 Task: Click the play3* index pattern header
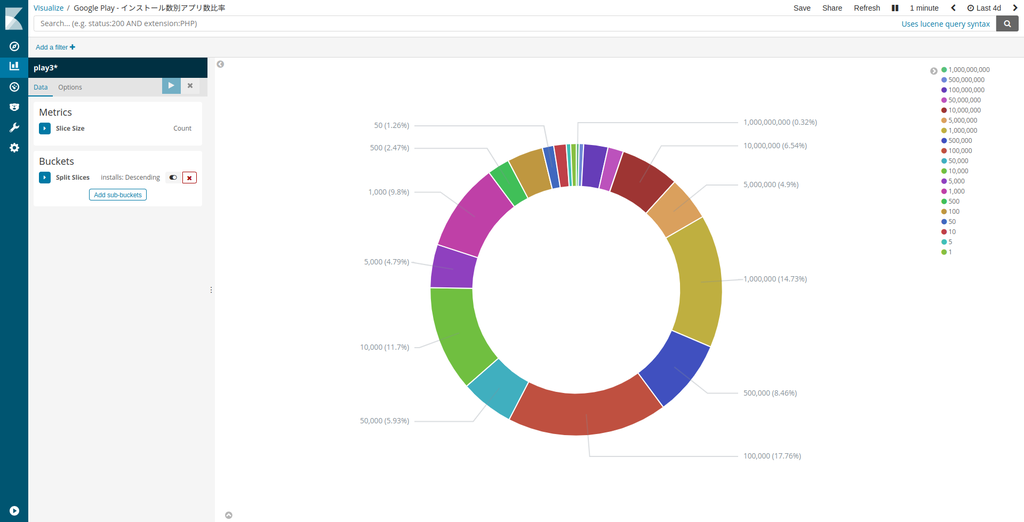coord(118,68)
